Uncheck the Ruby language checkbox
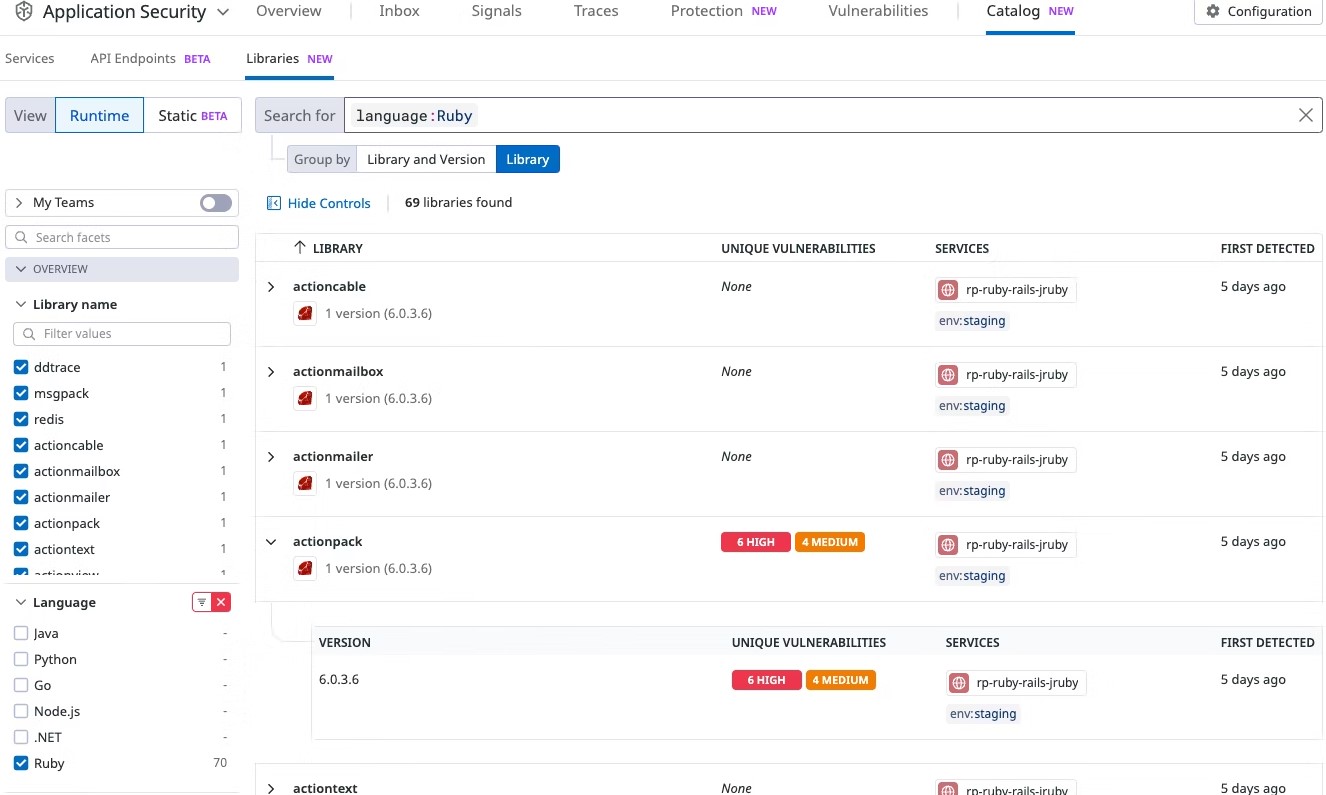The width and height of the screenshot is (1326, 795). [x=21, y=763]
